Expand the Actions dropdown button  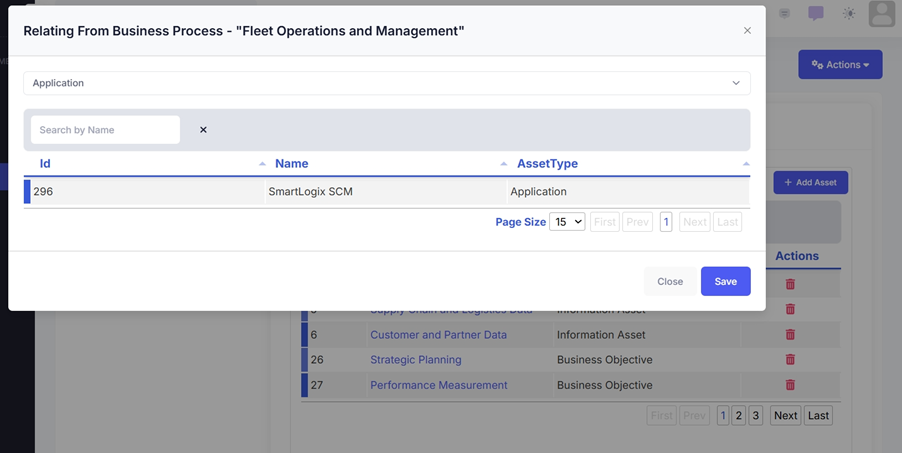(840, 65)
